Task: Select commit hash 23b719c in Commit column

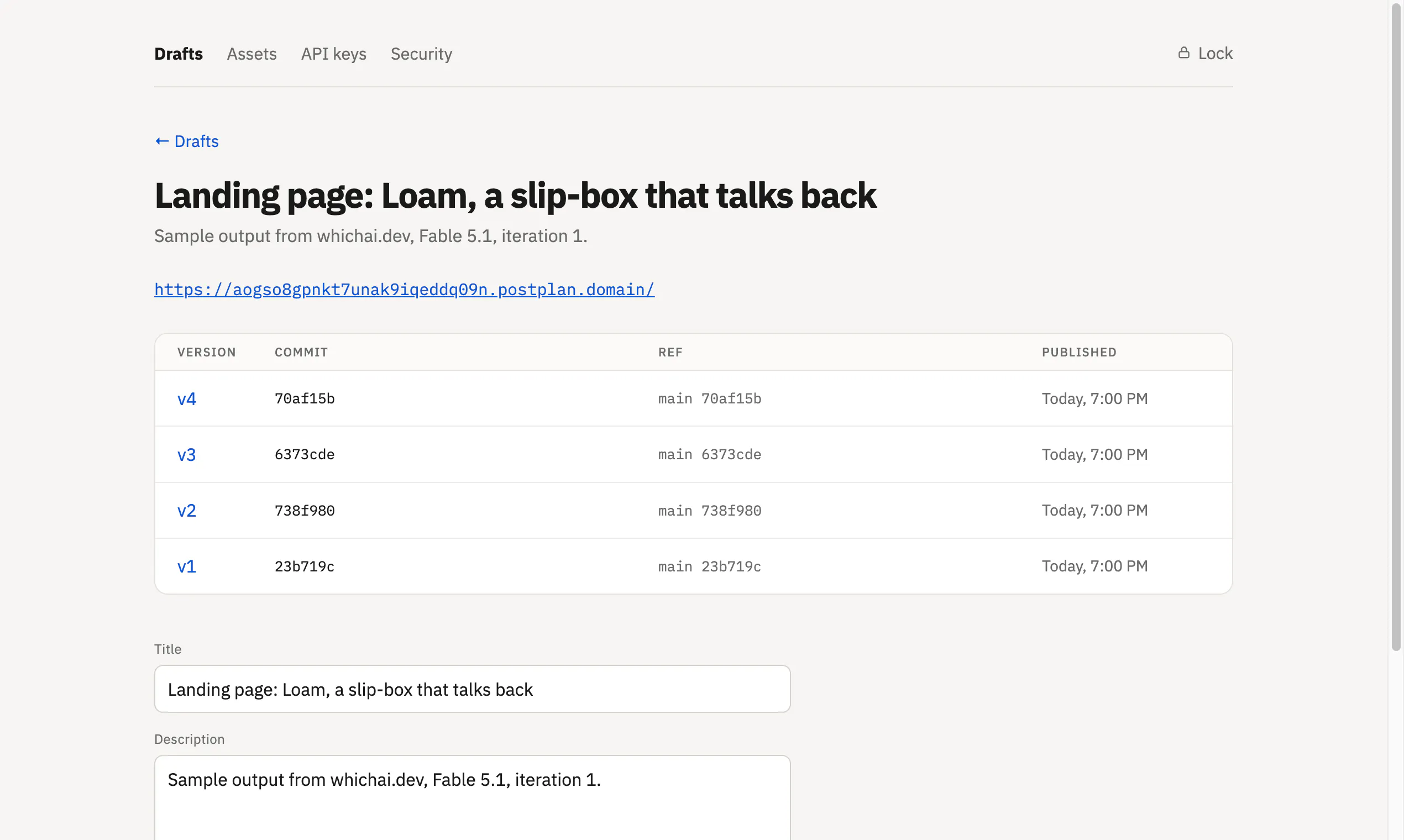Action: tap(305, 566)
